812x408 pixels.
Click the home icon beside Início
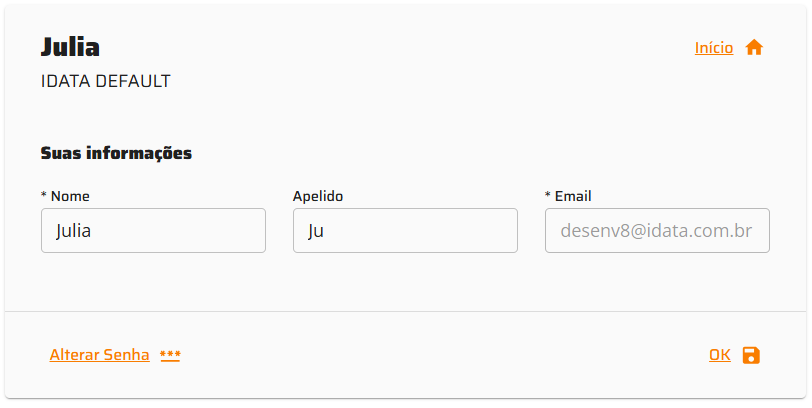tap(754, 48)
